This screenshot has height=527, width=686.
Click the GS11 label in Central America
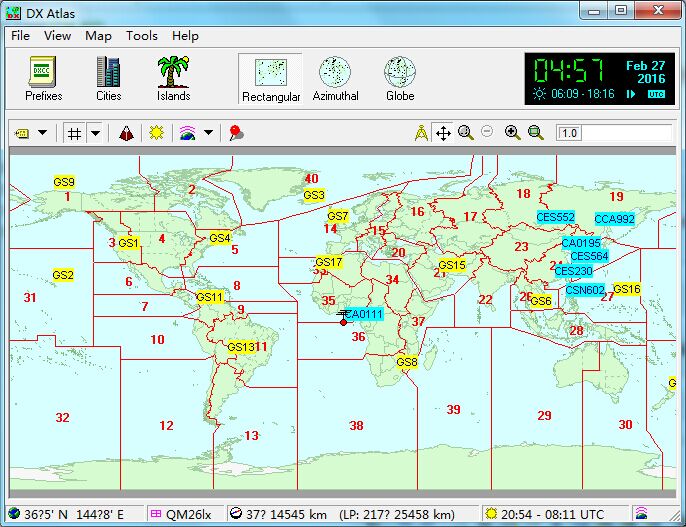click(x=210, y=297)
